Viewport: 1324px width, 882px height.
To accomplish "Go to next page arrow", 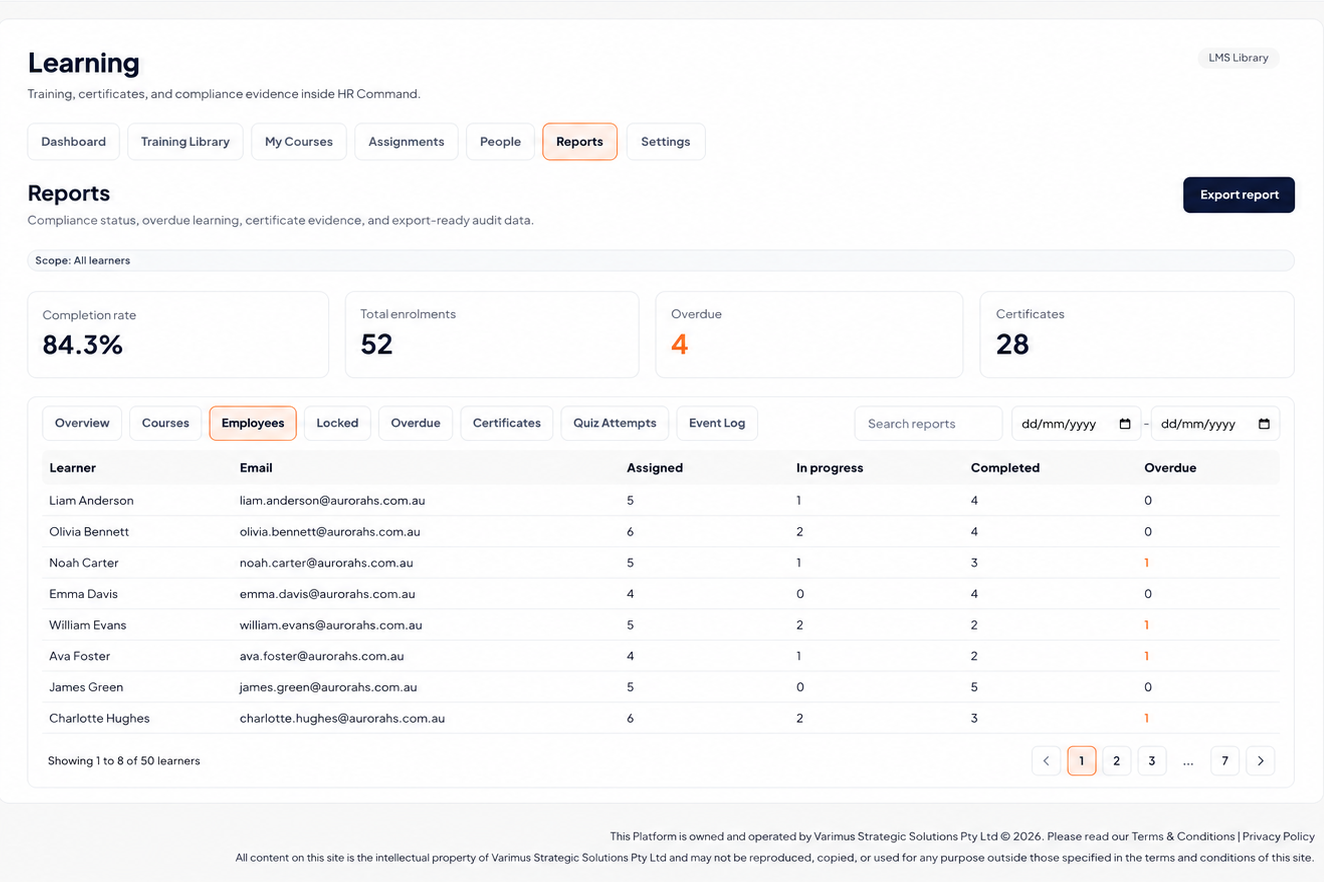I will (x=1261, y=761).
